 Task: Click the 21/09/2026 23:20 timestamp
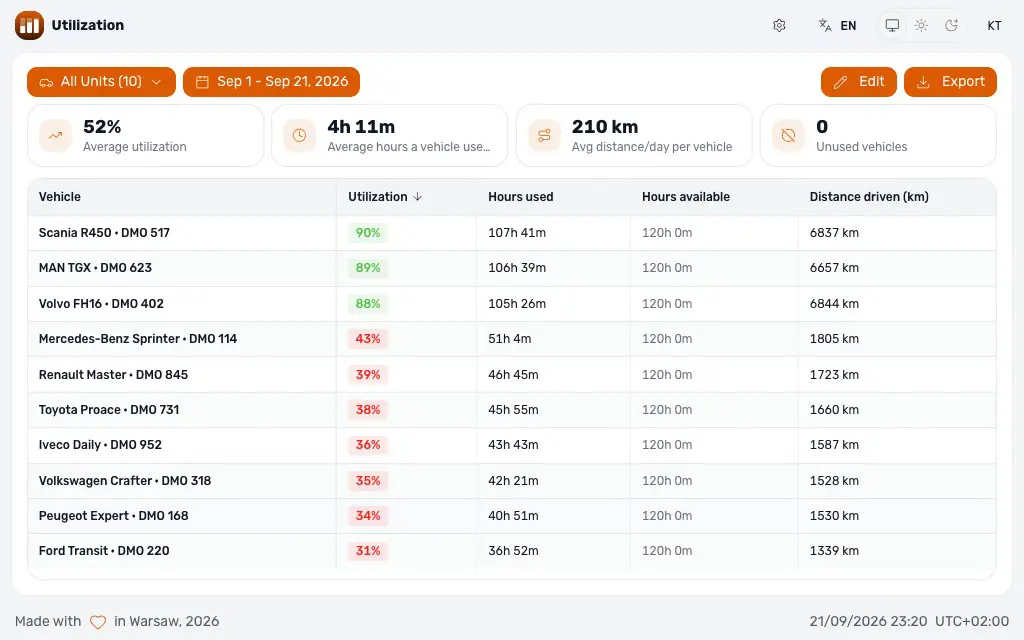[868, 621]
